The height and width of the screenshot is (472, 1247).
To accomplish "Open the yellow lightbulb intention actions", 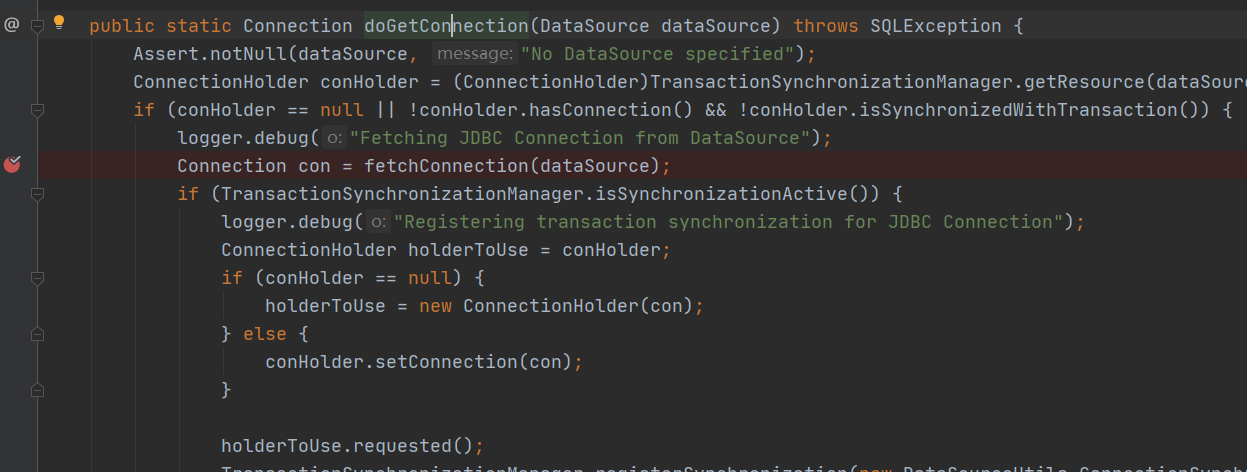I will pos(58,22).
